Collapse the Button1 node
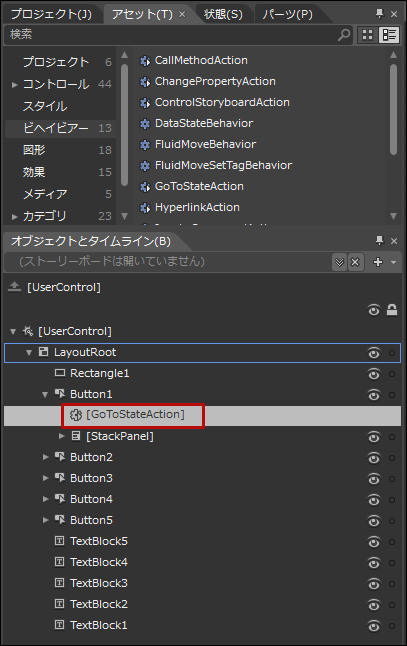The height and width of the screenshot is (646, 407). 45,395
